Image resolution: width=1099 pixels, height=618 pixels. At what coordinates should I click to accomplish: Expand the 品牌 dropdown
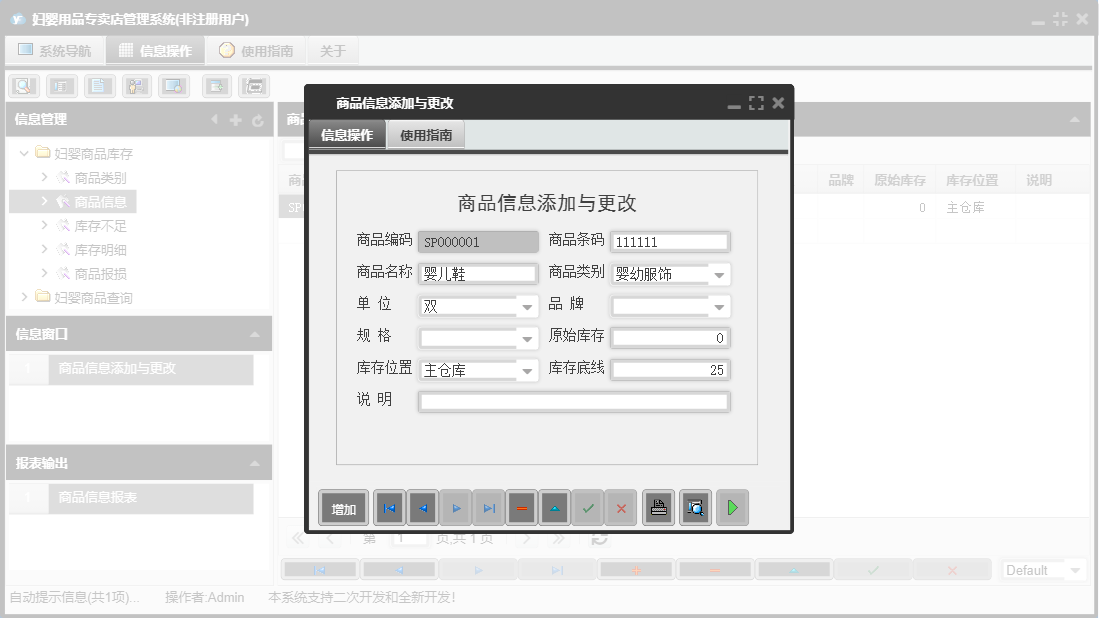pos(719,307)
